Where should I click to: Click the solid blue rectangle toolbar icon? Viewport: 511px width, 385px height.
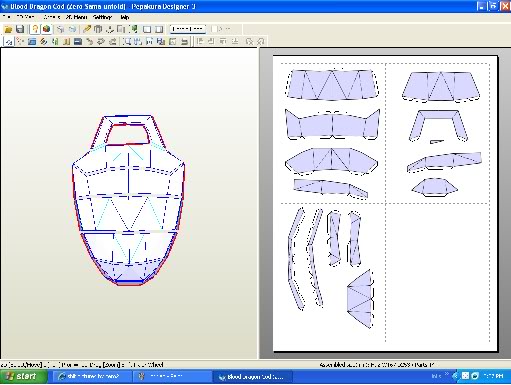78,42
